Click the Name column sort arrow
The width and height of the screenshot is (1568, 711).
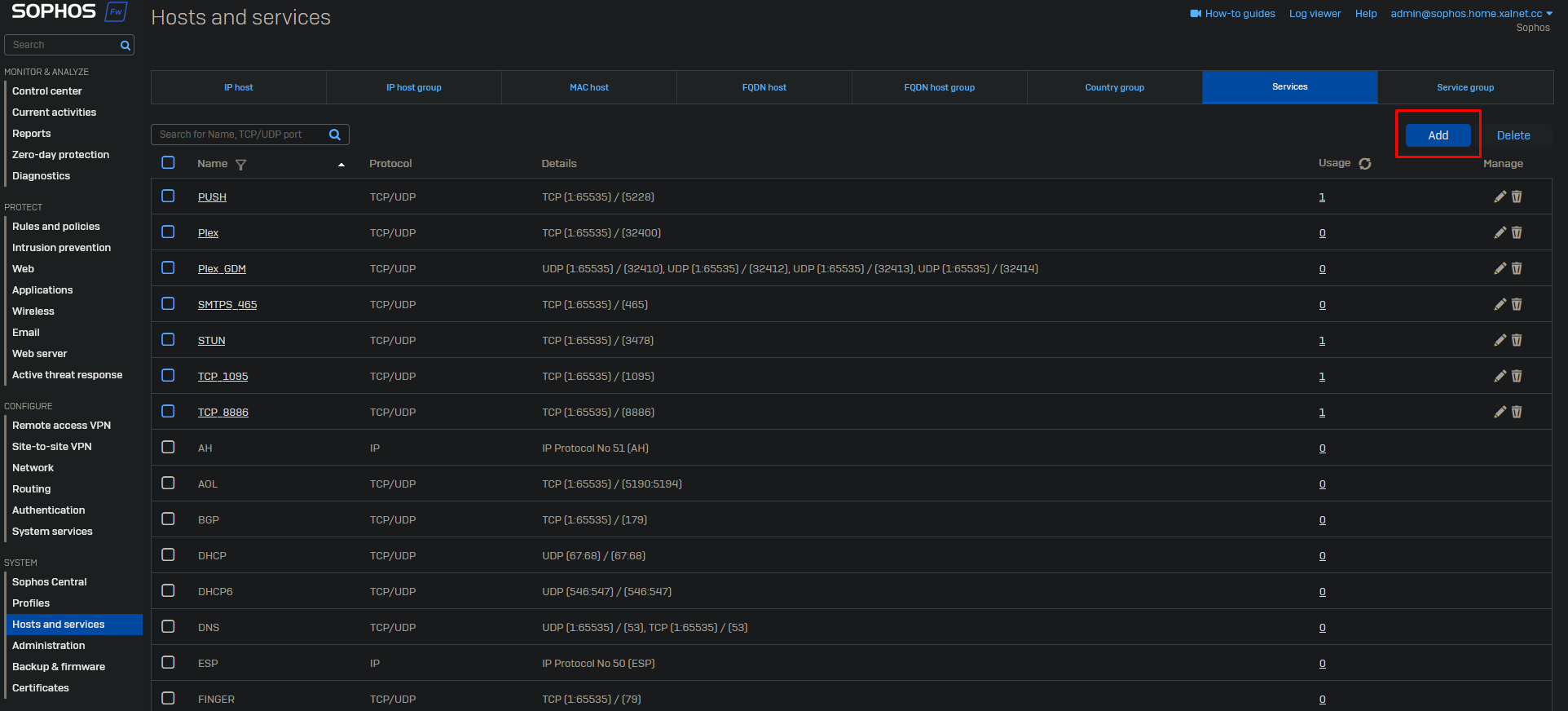pos(341,165)
